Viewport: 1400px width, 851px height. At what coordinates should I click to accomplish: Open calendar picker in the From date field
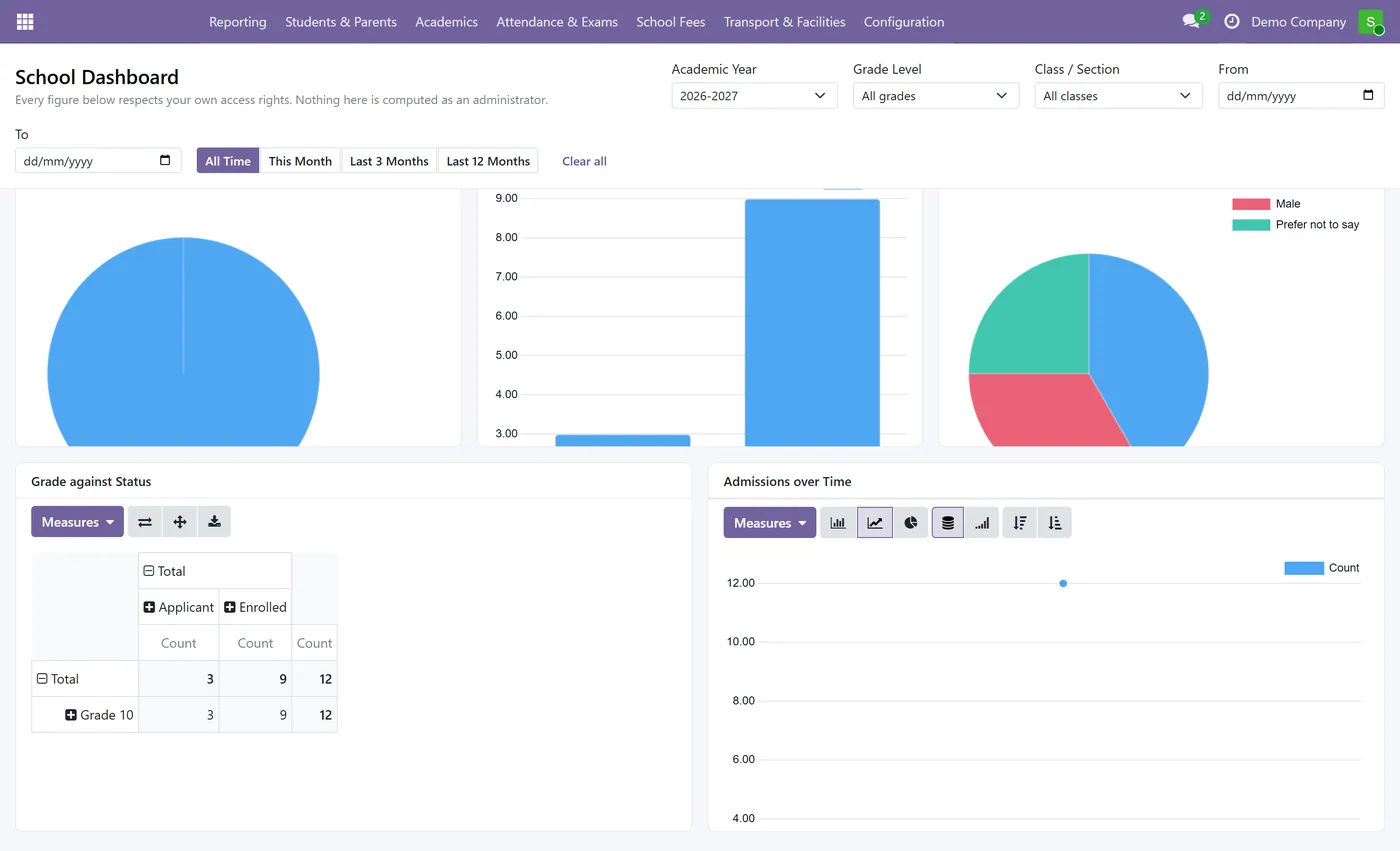tap(1369, 95)
